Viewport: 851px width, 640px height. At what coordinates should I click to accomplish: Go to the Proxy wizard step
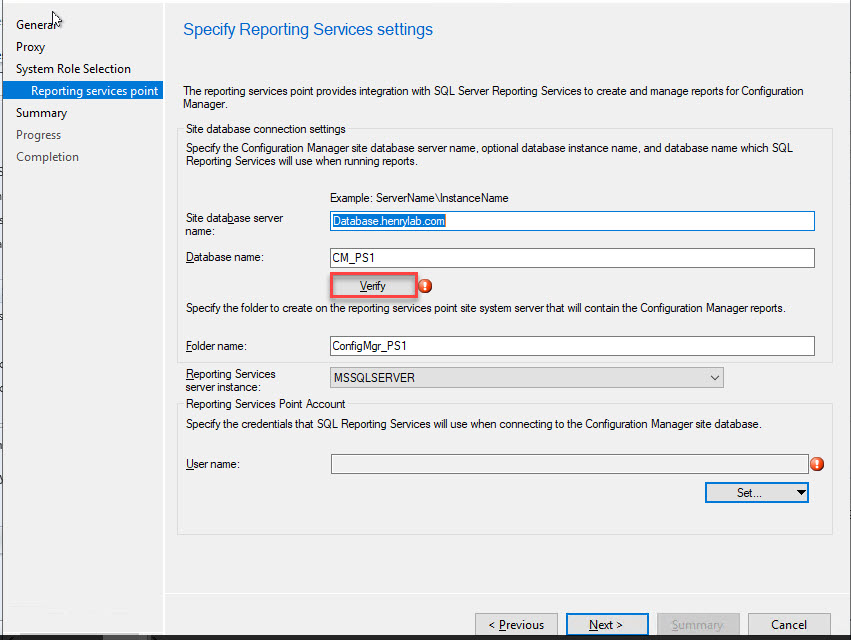tap(30, 47)
